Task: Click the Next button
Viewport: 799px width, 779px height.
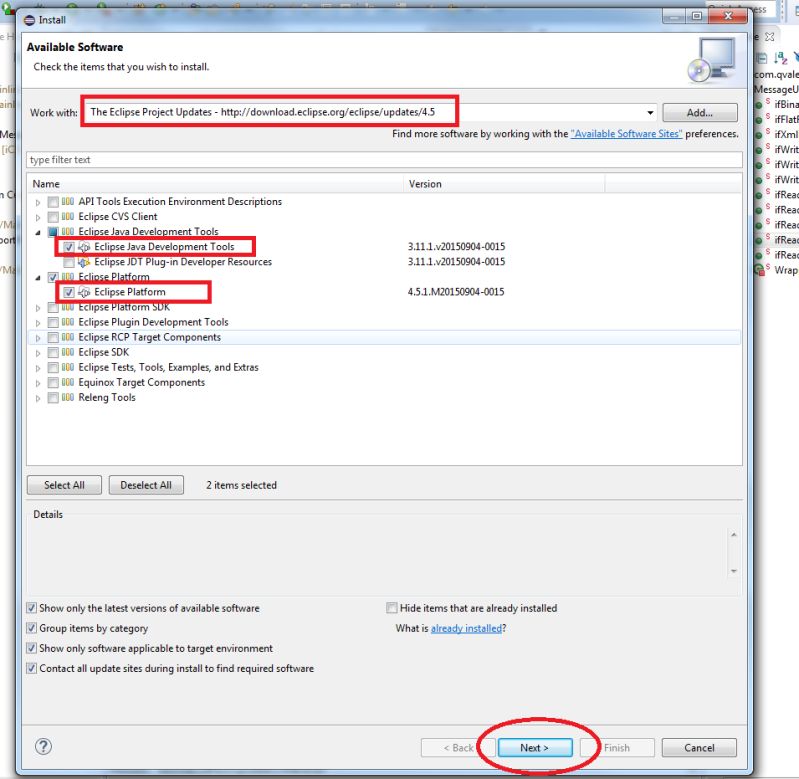Action: tap(535, 747)
